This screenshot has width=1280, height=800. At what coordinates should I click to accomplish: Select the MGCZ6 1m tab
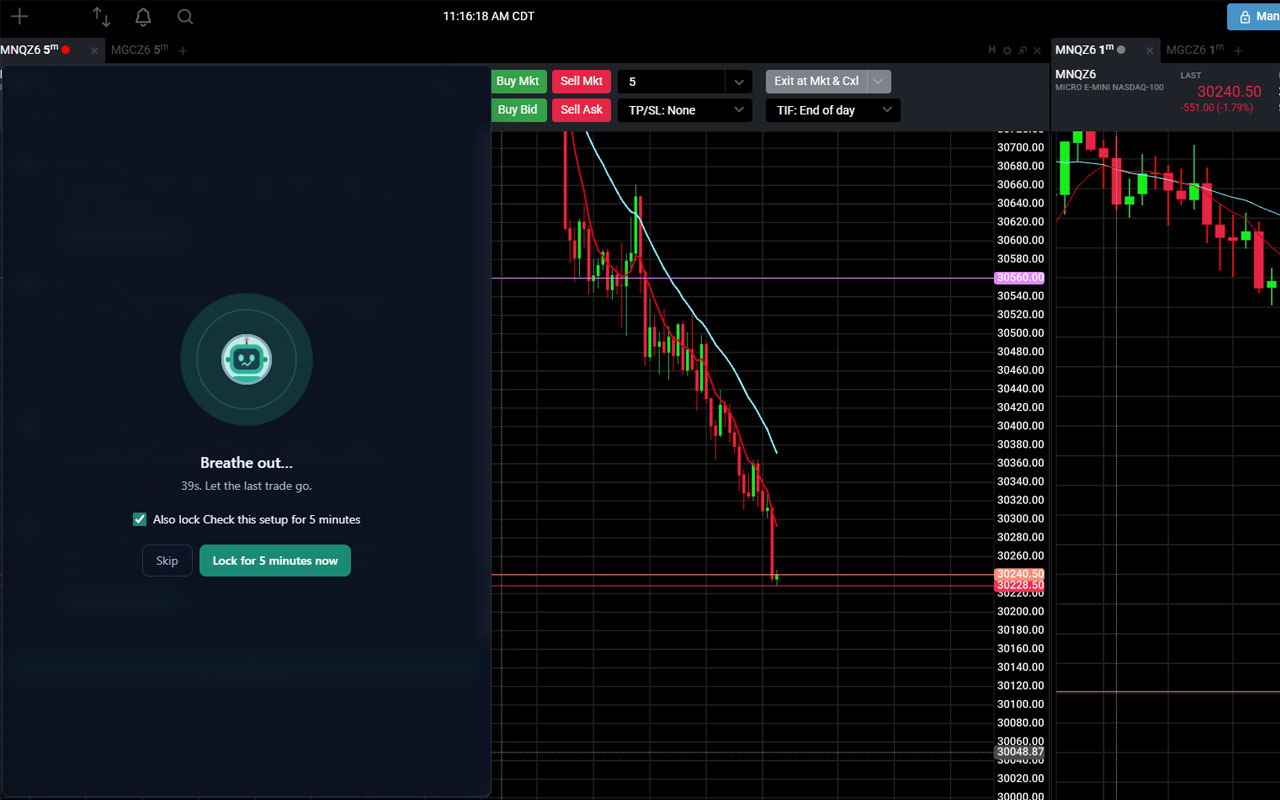coord(1195,50)
